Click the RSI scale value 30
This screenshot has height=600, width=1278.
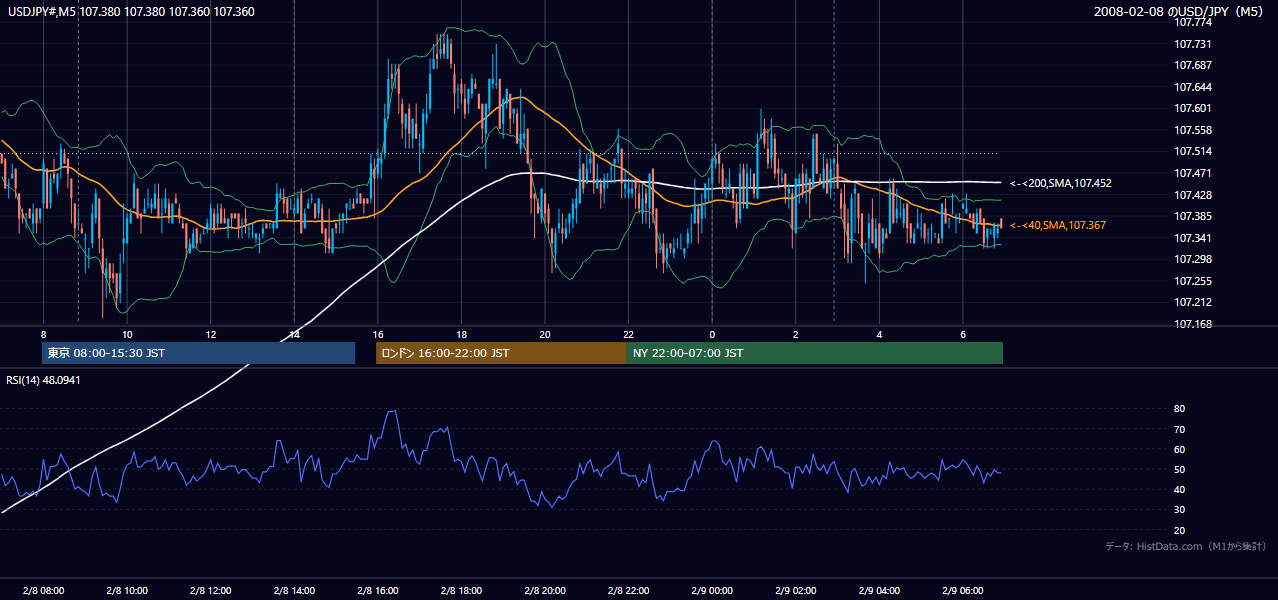1180,510
